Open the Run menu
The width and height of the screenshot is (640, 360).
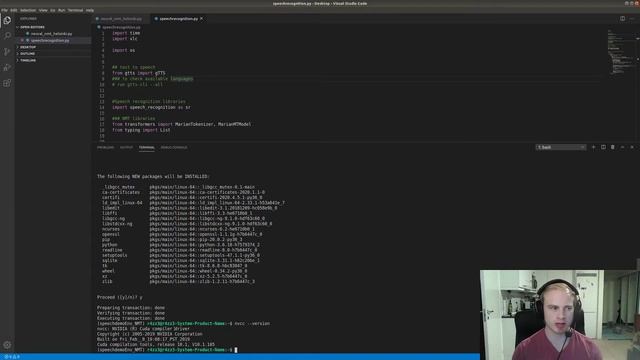pos(62,10)
